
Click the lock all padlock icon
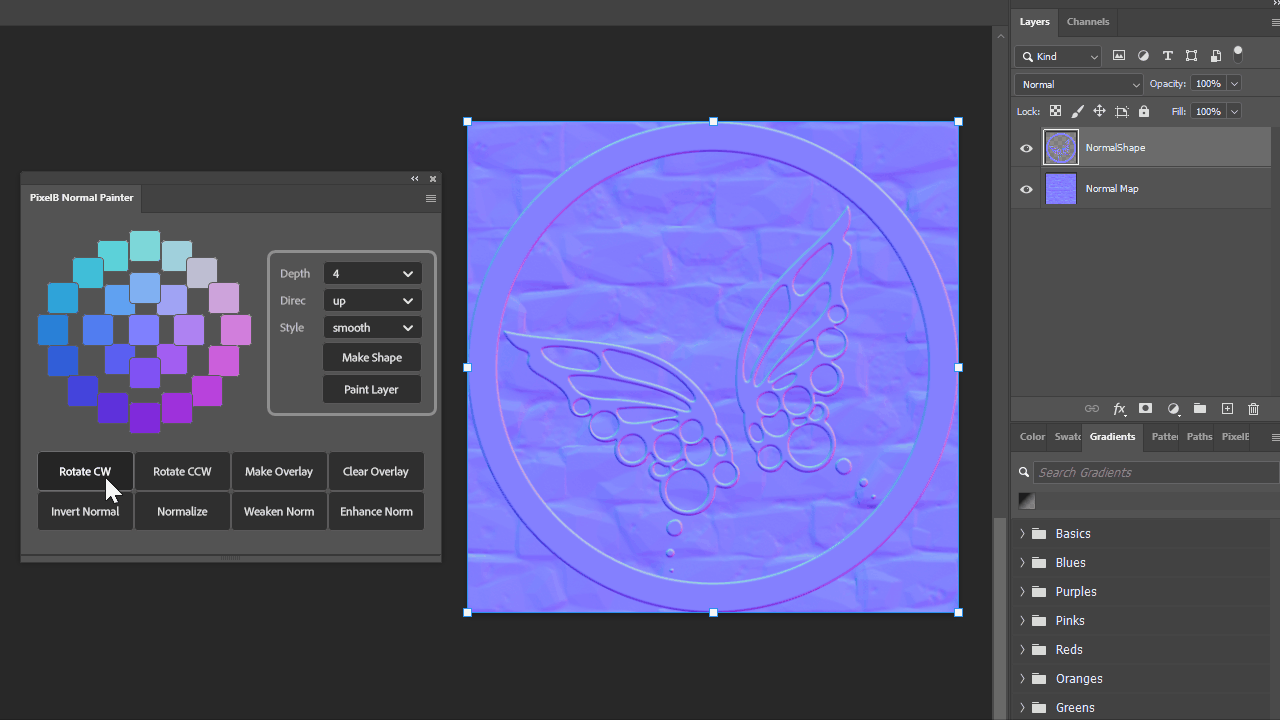pyautogui.click(x=1144, y=111)
